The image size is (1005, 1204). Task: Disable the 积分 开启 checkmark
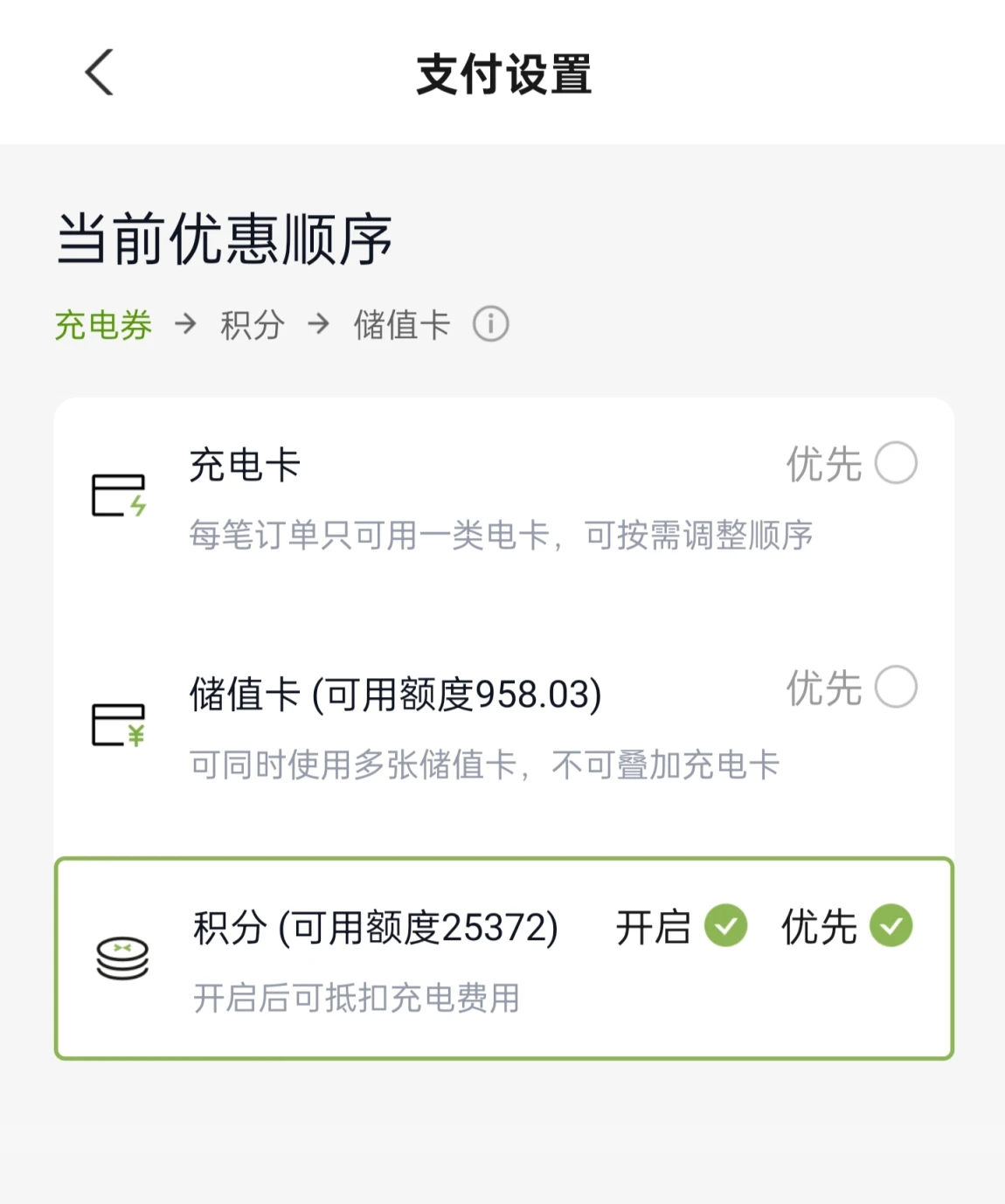click(x=726, y=926)
